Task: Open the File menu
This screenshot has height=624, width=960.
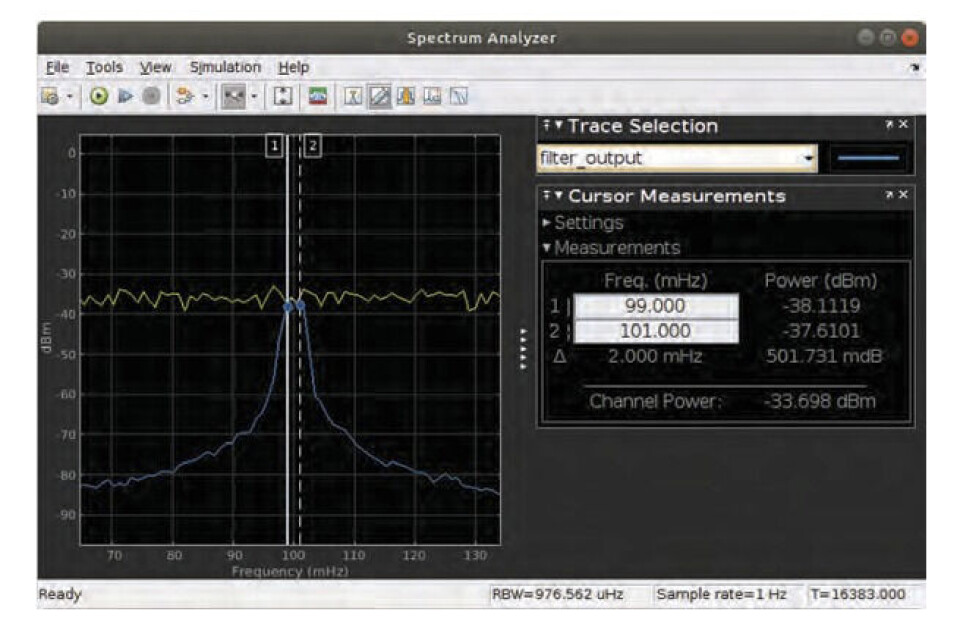Action: click(57, 67)
